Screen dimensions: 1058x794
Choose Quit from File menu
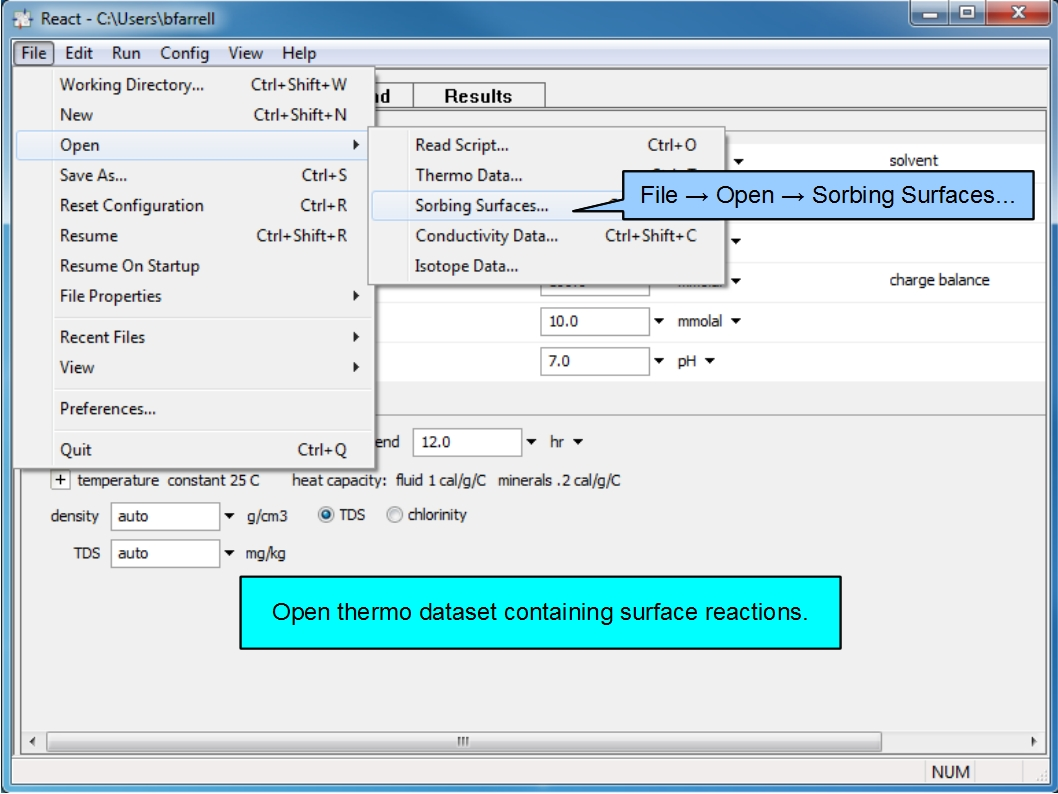pos(194,450)
